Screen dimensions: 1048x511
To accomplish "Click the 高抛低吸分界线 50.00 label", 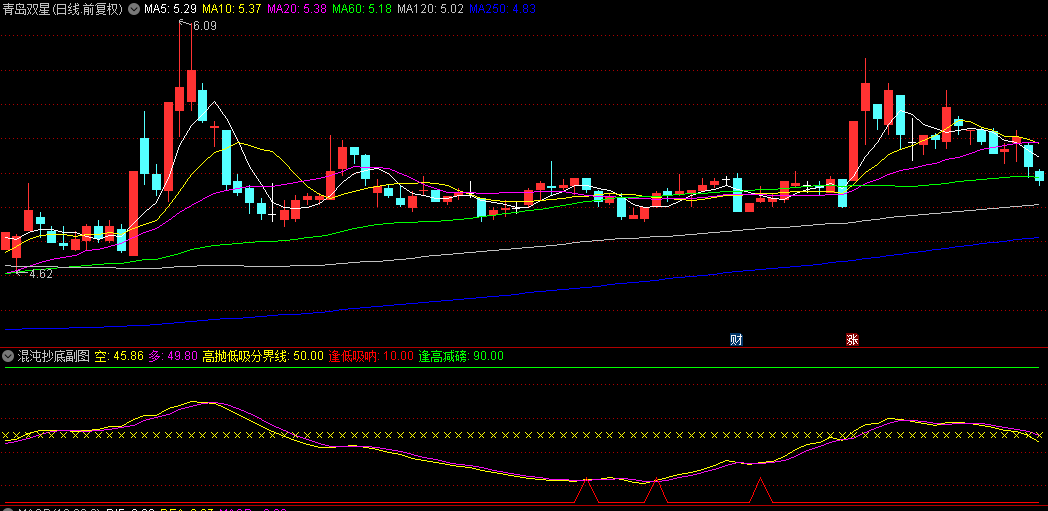I will (263, 355).
